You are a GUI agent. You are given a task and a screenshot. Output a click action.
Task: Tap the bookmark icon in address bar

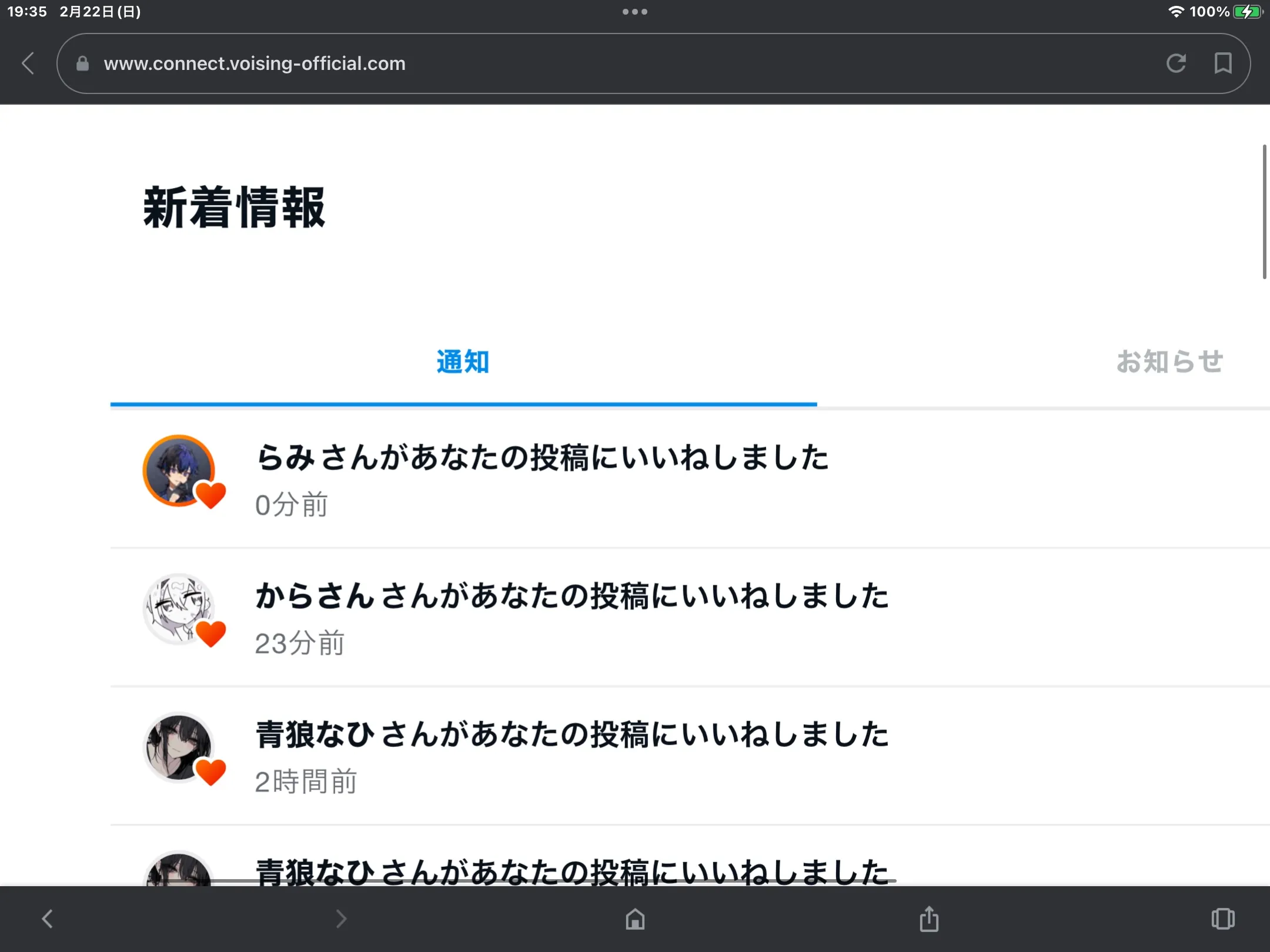pos(1223,63)
